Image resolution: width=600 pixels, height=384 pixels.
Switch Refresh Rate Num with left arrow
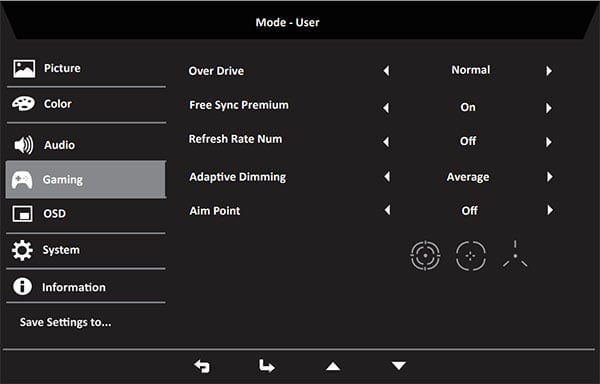point(386,142)
